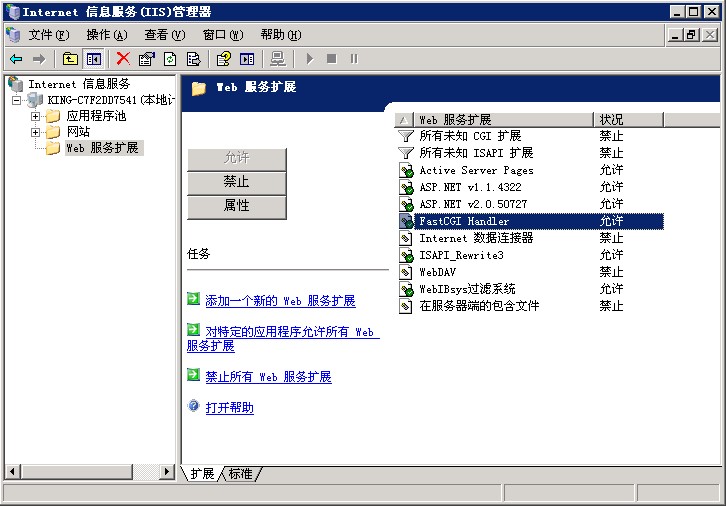Screen dimensions: 726x506
Task: Click the Start service play icon
Action: 310,59
